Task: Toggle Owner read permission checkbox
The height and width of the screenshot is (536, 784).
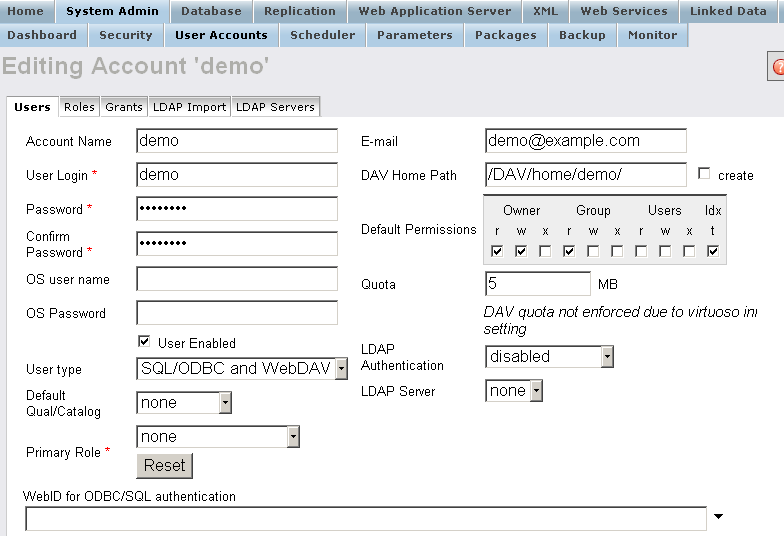Action: tap(497, 251)
